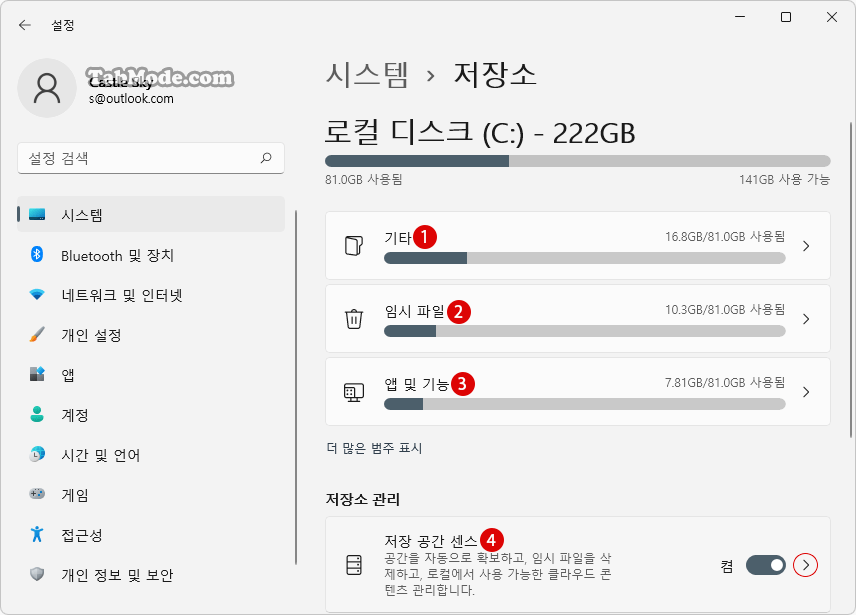Click the 앱 및 기능 monitor icon

point(354,392)
